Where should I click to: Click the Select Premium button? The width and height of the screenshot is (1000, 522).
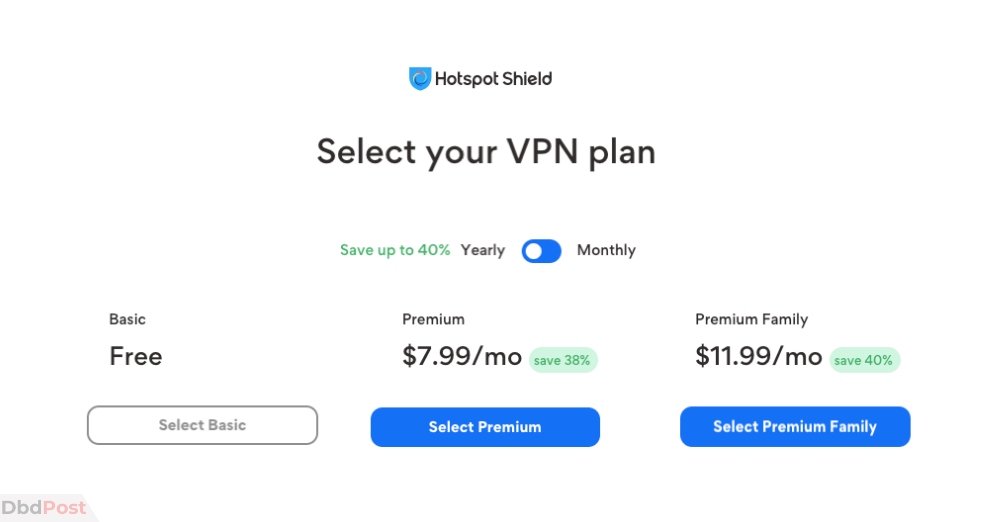(485, 427)
